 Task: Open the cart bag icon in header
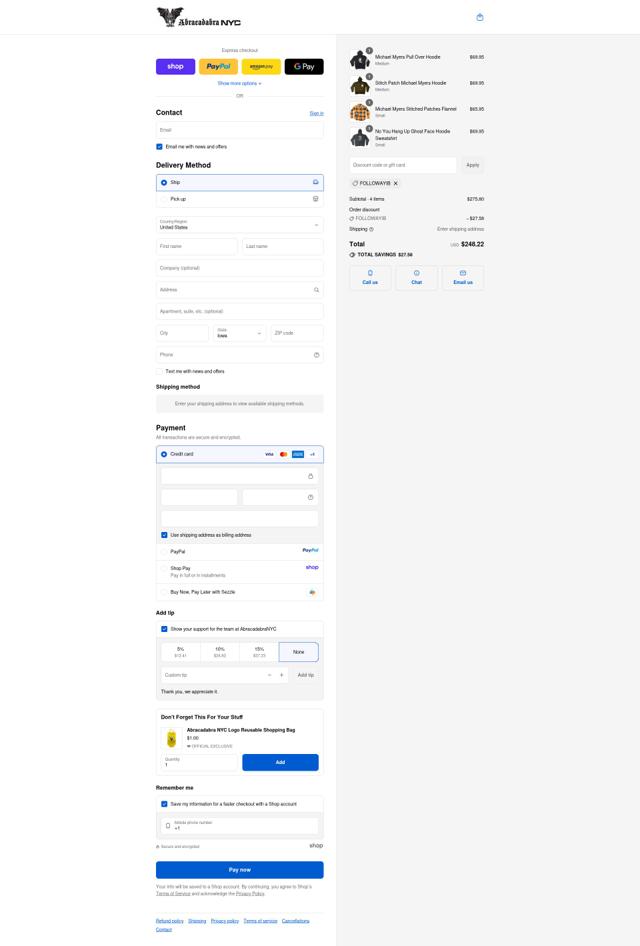click(480, 17)
